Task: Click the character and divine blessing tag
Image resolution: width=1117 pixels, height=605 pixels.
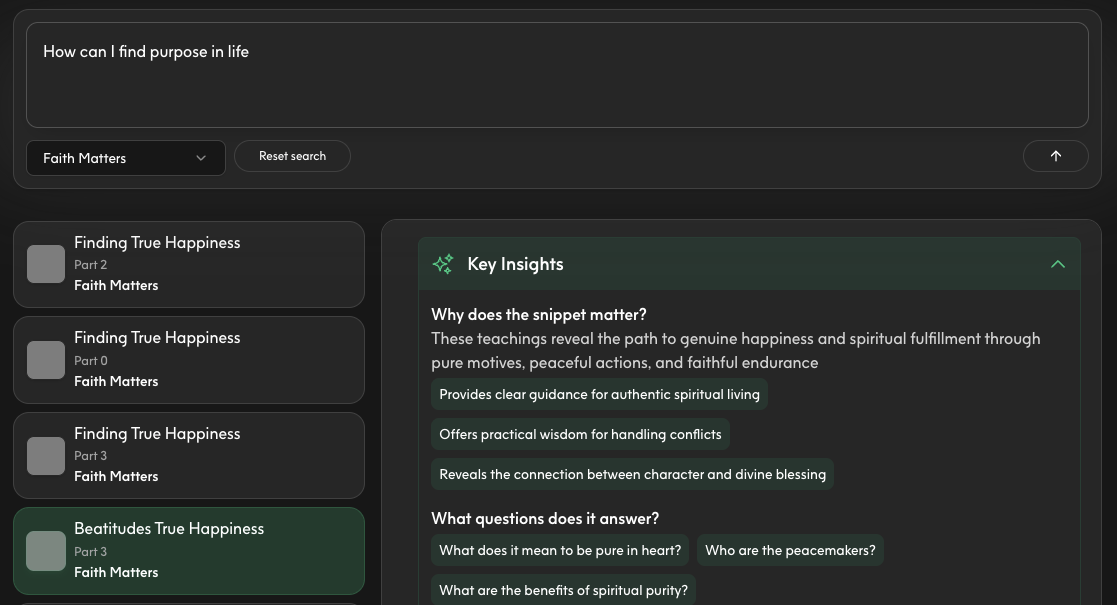Action: click(632, 474)
